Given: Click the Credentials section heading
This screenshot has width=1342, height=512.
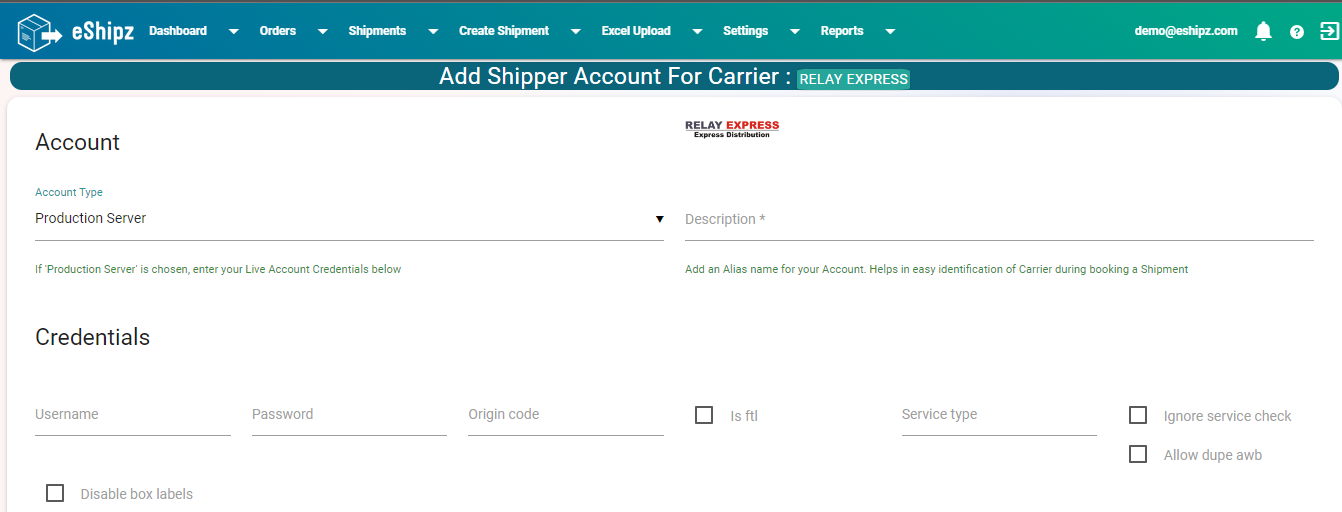Looking at the screenshot, I should coord(93,337).
